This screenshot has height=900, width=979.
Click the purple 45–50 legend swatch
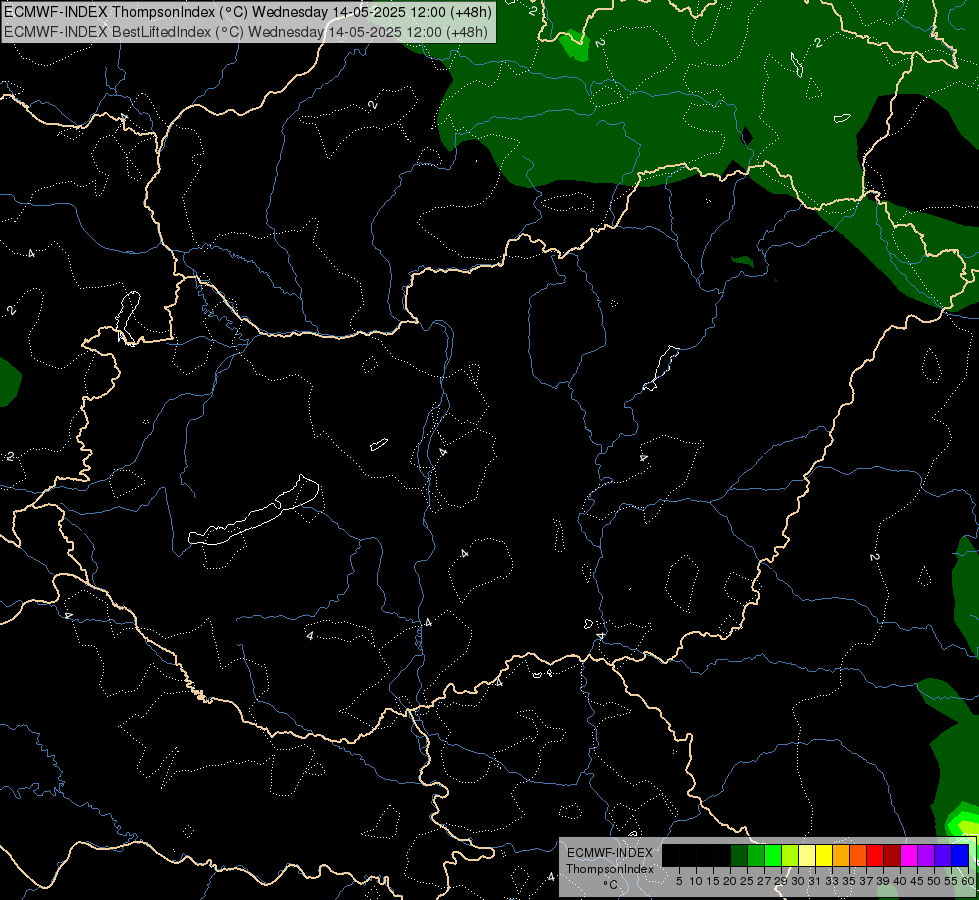(925, 855)
